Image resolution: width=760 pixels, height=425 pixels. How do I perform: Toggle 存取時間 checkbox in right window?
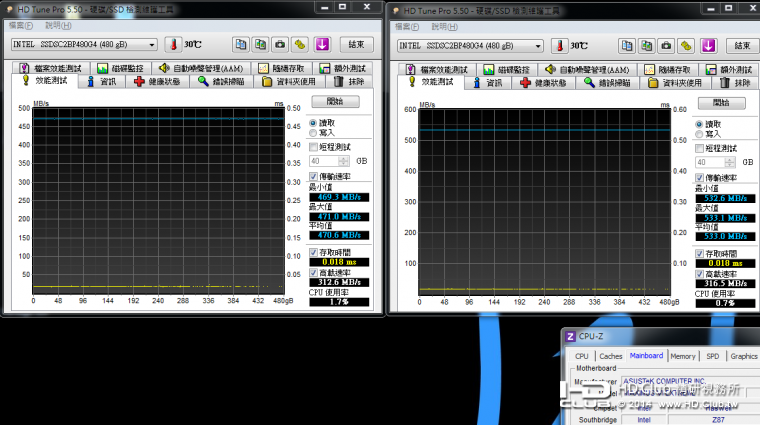click(x=699, y=254)
